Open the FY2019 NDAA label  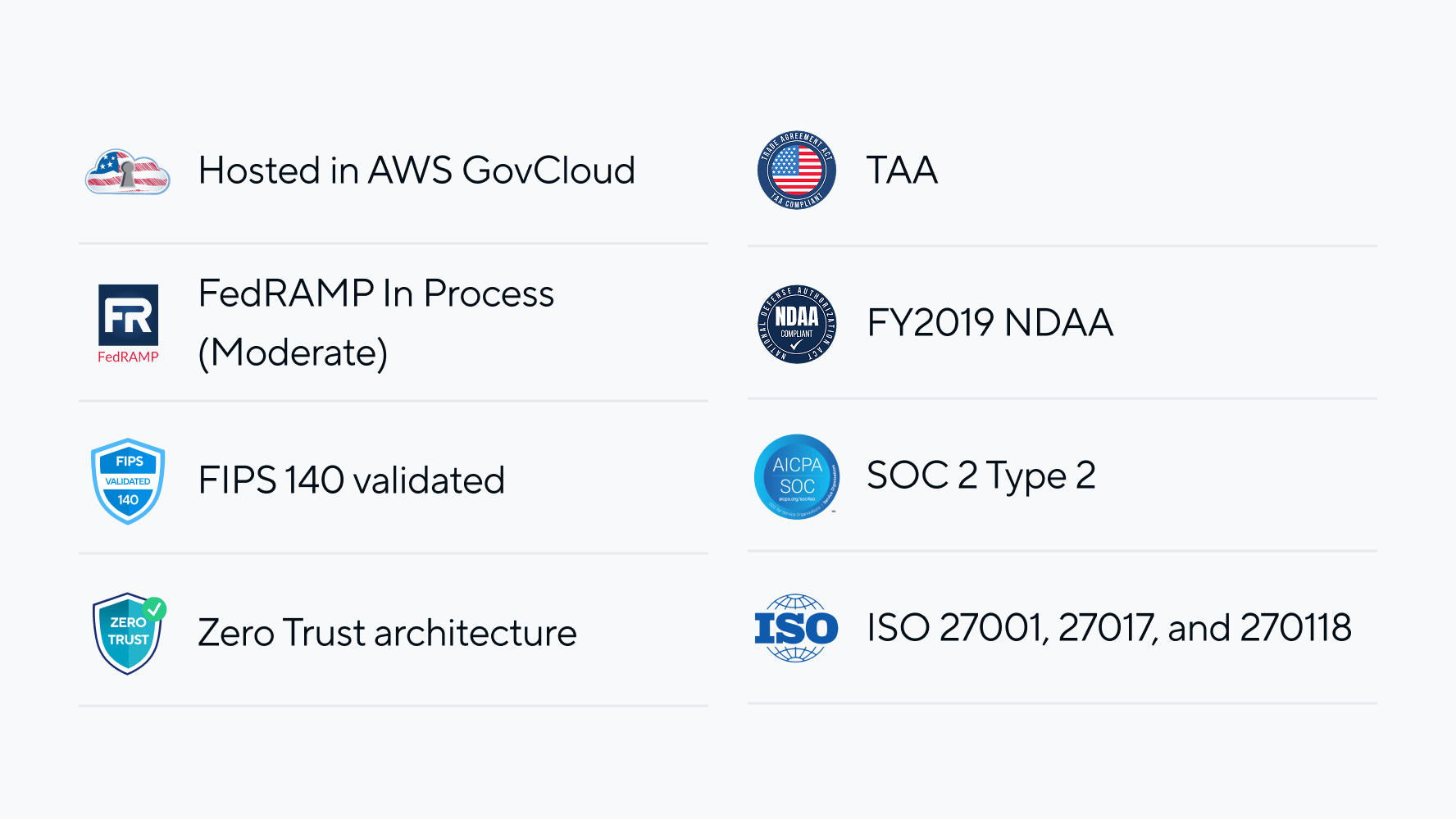point(990,322)
